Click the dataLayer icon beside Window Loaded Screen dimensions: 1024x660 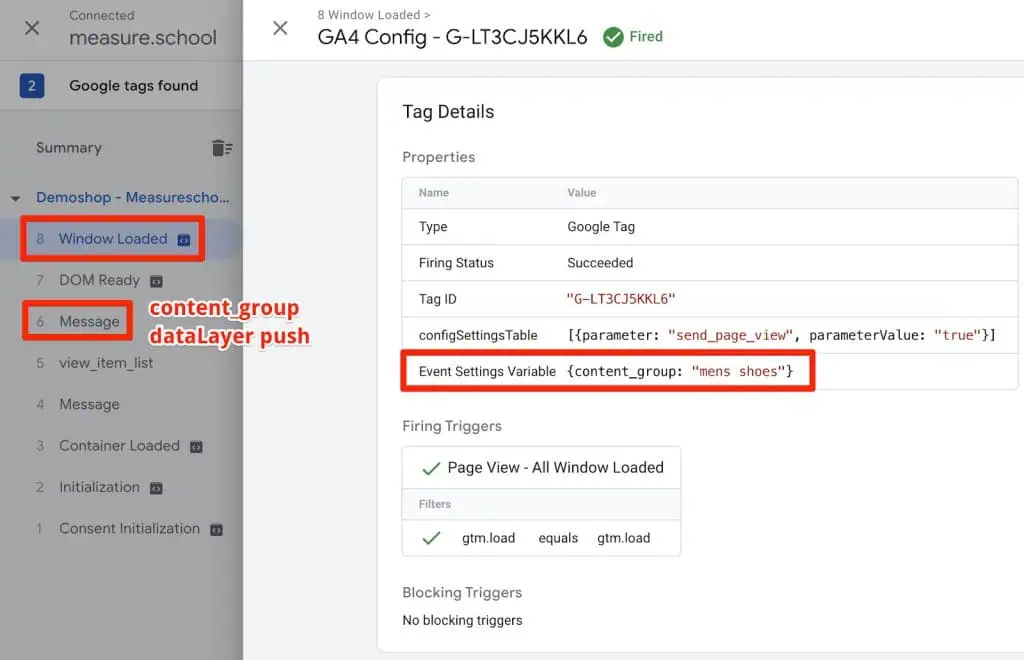click(x=184, y=240)
